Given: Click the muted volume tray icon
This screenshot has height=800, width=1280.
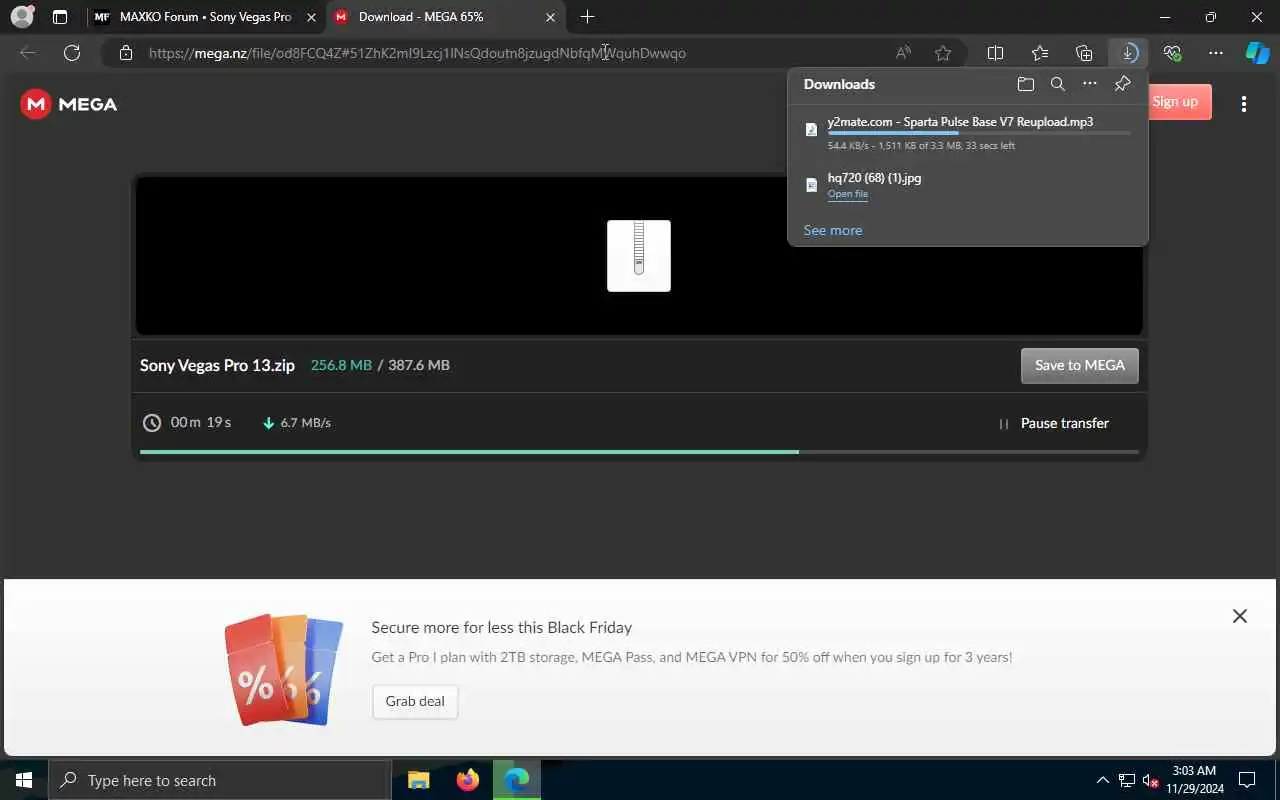Looking at the screenshot, I should click(x=1150, y=780).
